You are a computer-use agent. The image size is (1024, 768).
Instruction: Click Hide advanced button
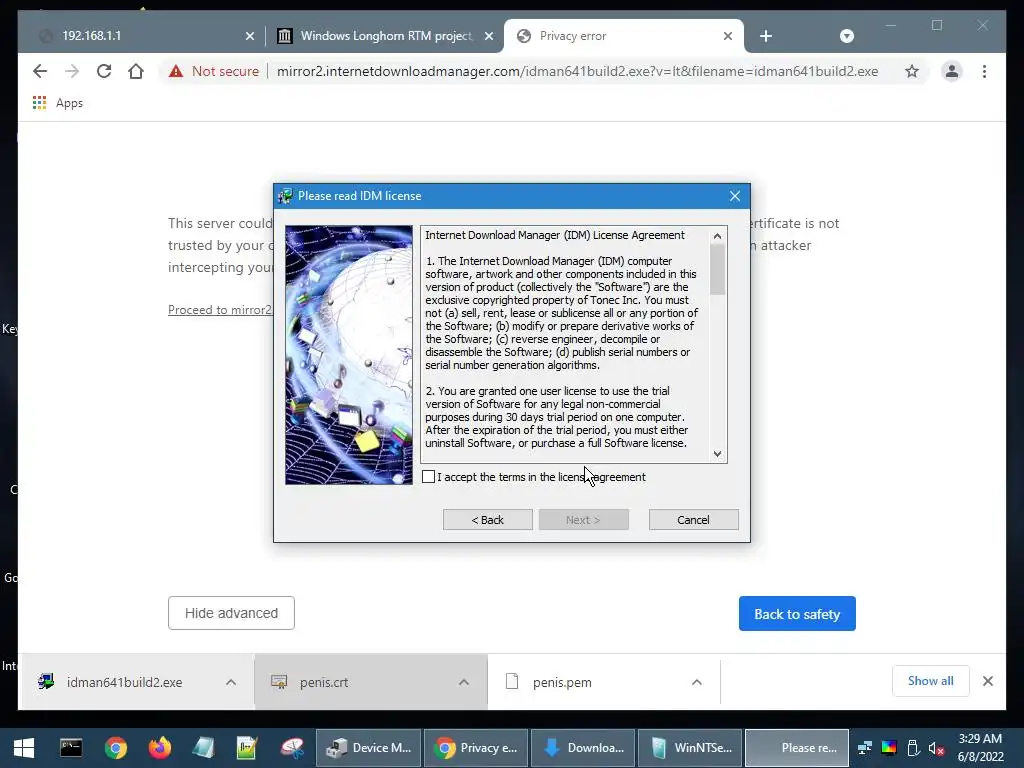231,613
